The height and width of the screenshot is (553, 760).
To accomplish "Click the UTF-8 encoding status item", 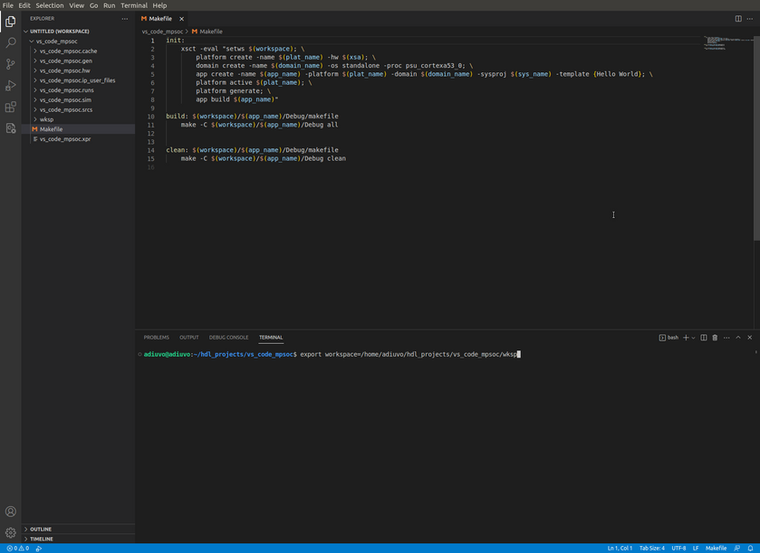I will [679, 548].
